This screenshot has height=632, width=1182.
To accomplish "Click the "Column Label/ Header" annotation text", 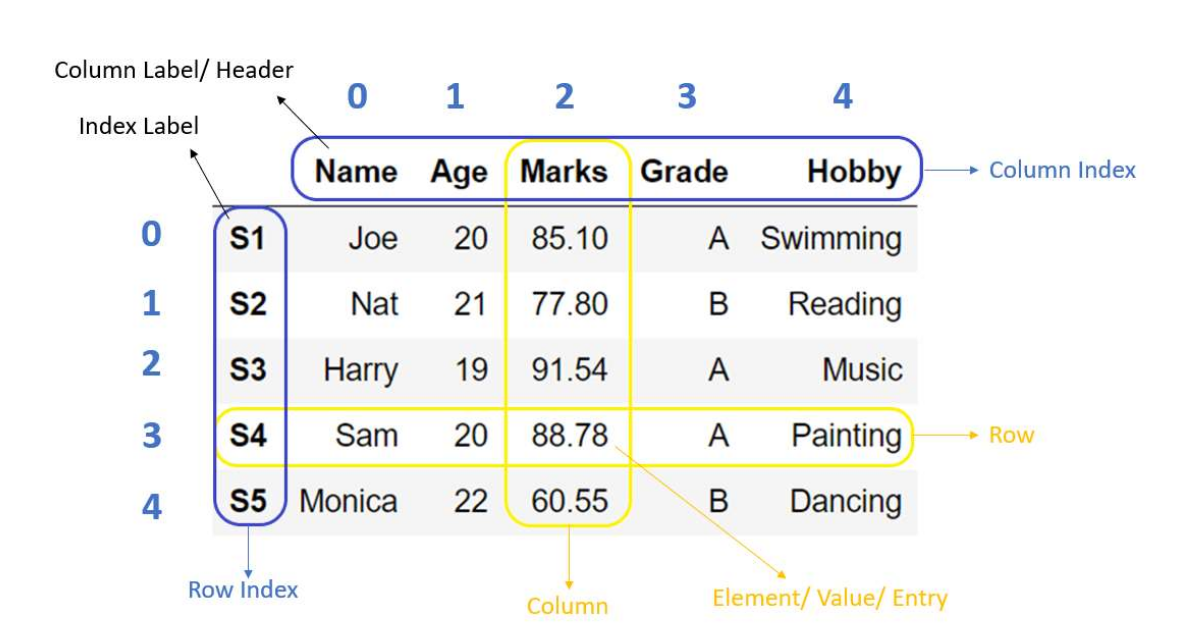I will [173, 70].
